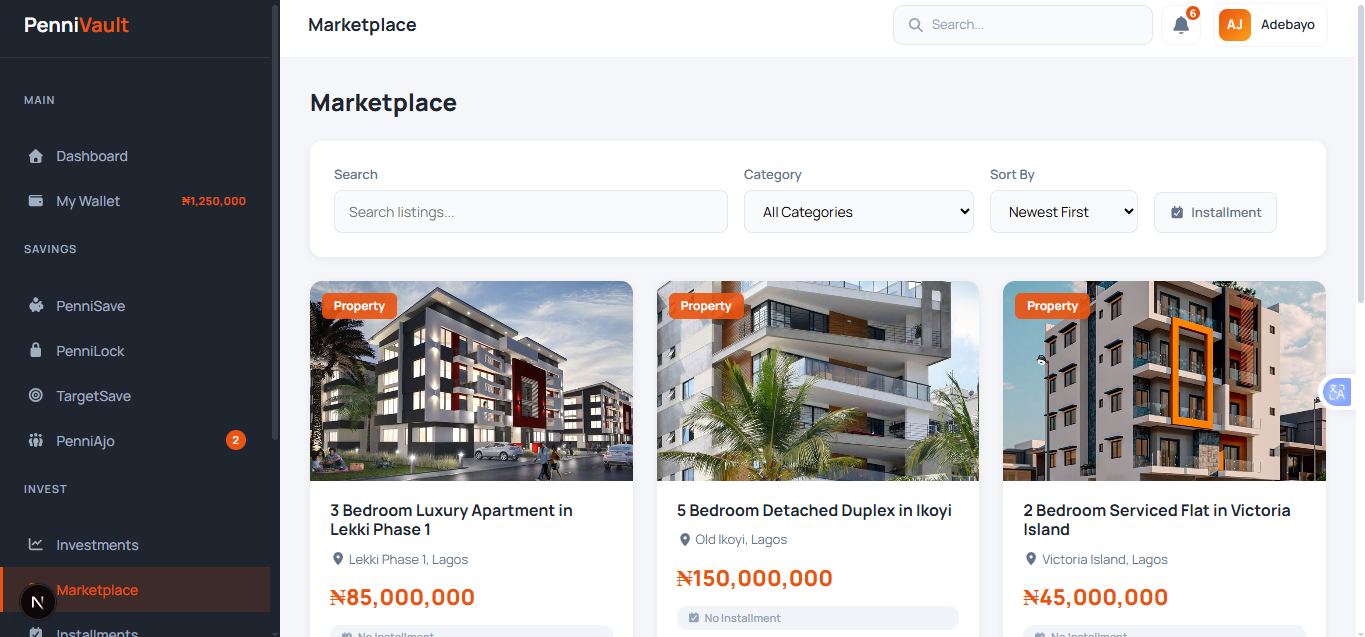Click the TargetSave bullseye icon

coord(36,396)
